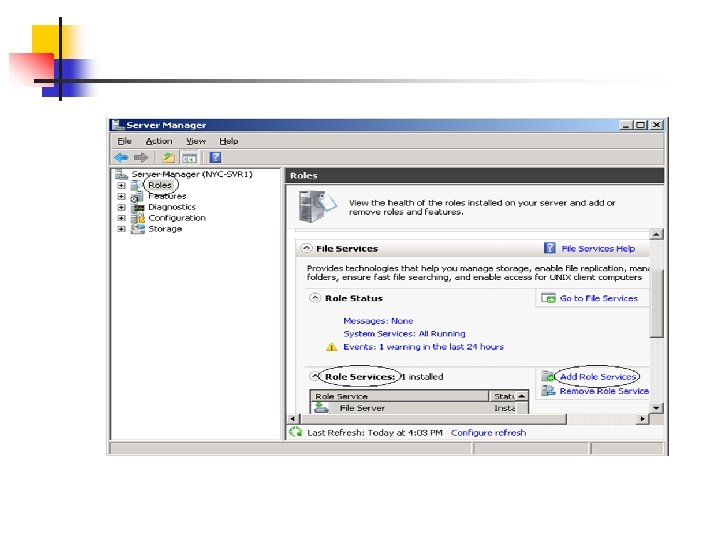Expand the Diagnostics tree node

[x=121, y=208]
